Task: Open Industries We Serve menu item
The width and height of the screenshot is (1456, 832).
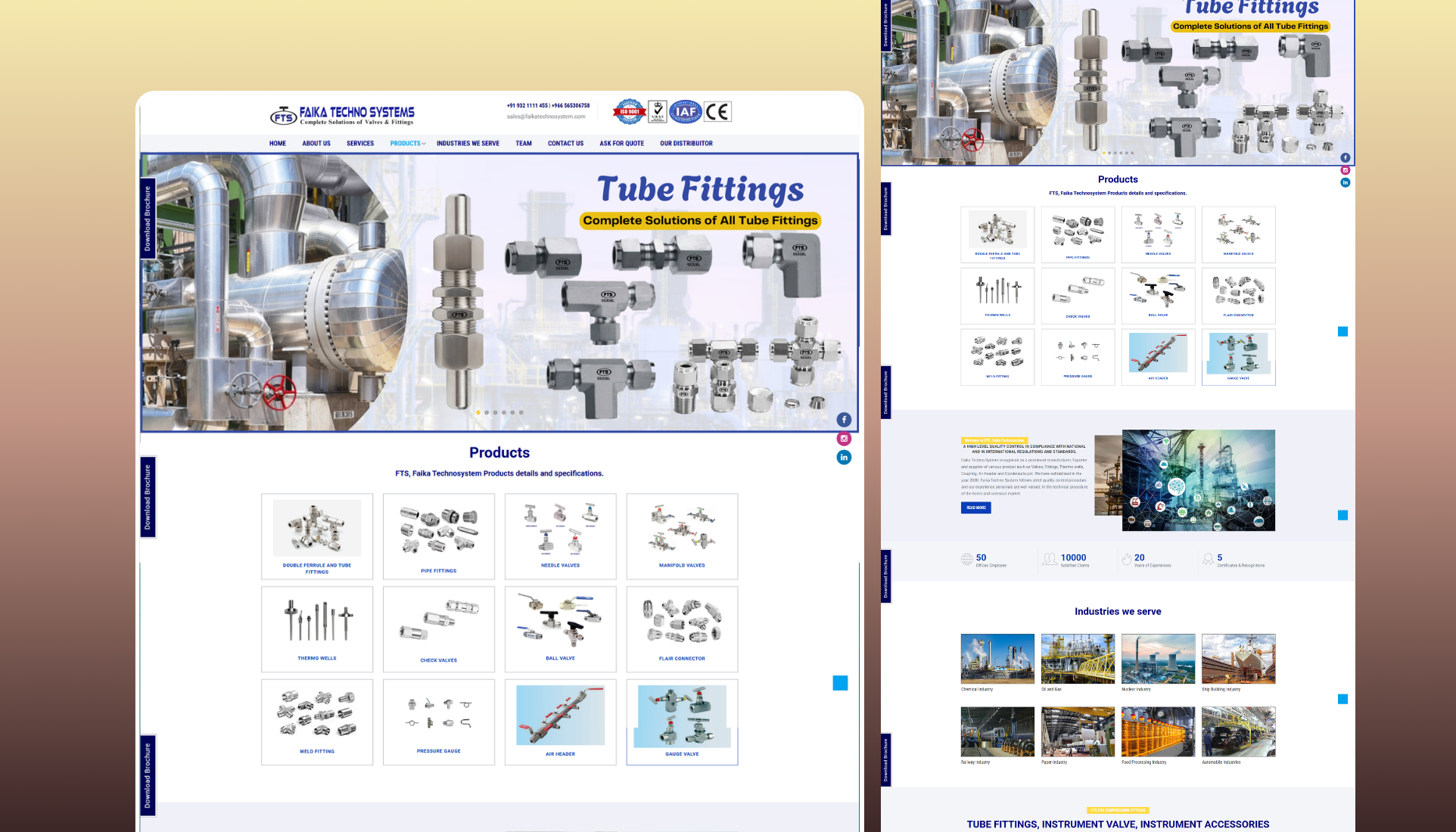Action: 468,144
